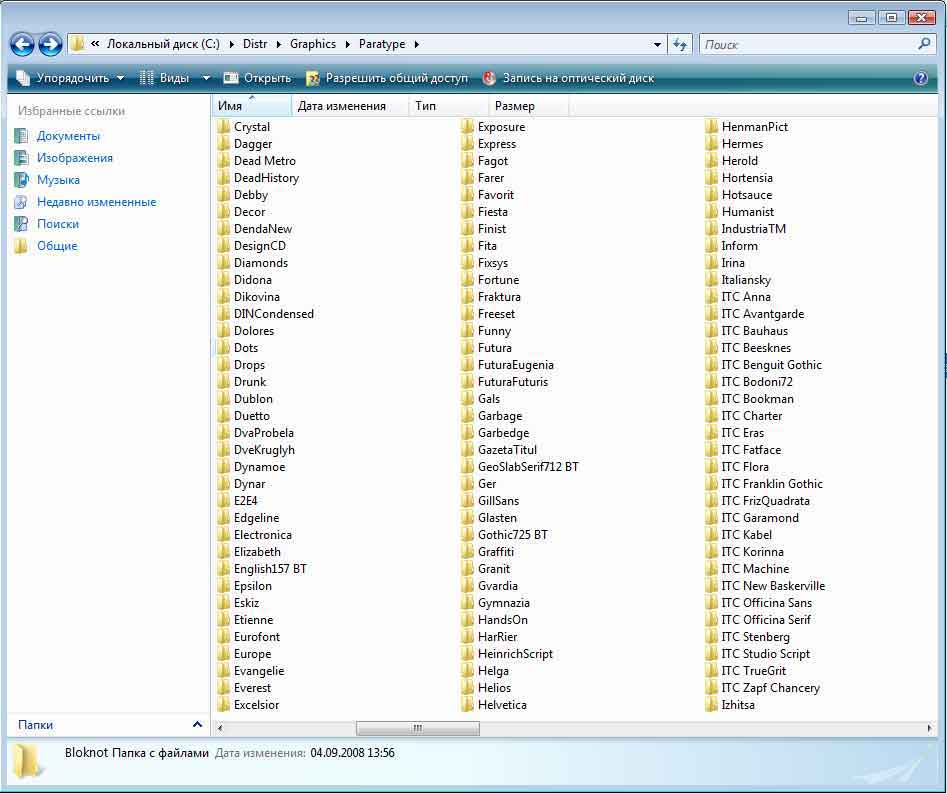The image size is (947, 794).
Task: Select the ITC New Baskerville folder name
Action: pos(773,586)
